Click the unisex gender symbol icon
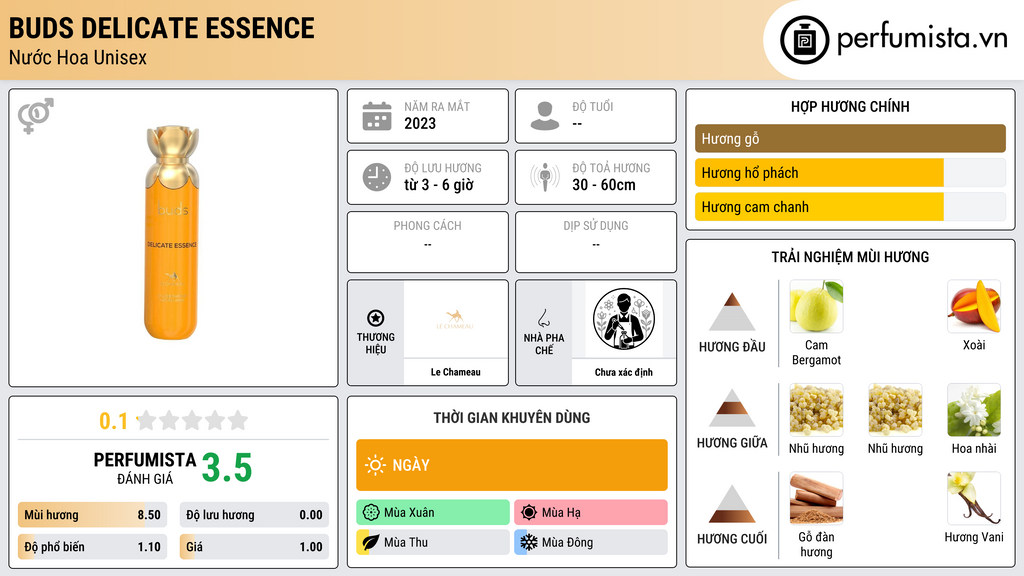This screenshot has width=1024, height=576. pyautogui.click(x=36, y=116)
